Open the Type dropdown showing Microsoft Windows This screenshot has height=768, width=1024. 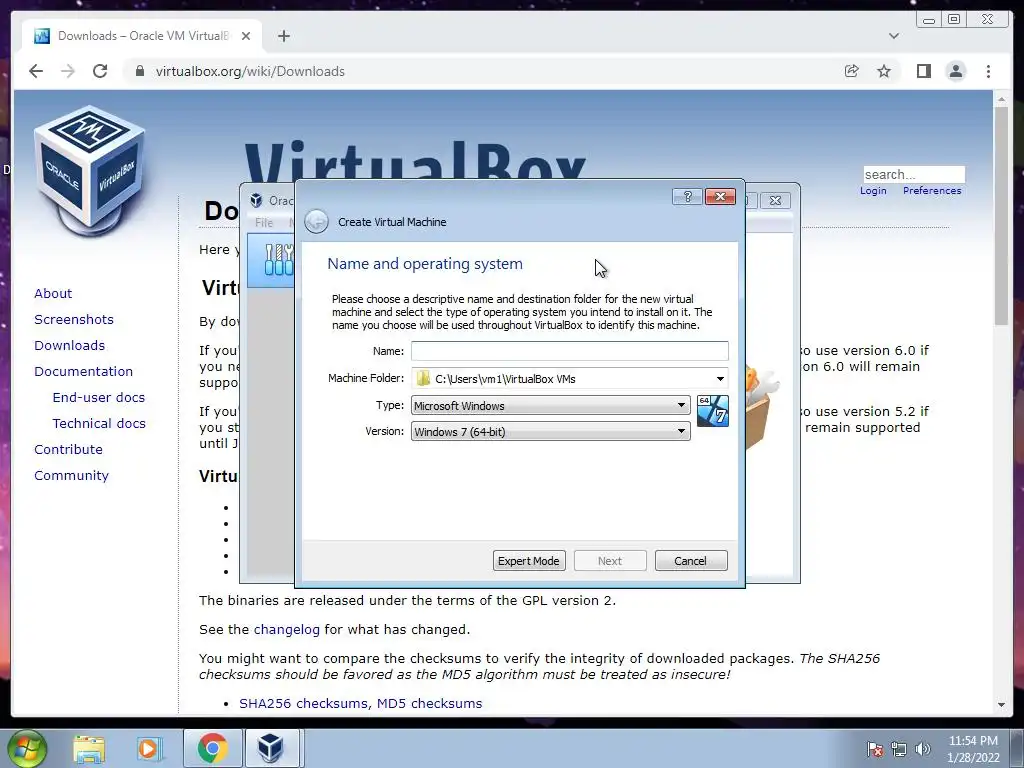551,406
